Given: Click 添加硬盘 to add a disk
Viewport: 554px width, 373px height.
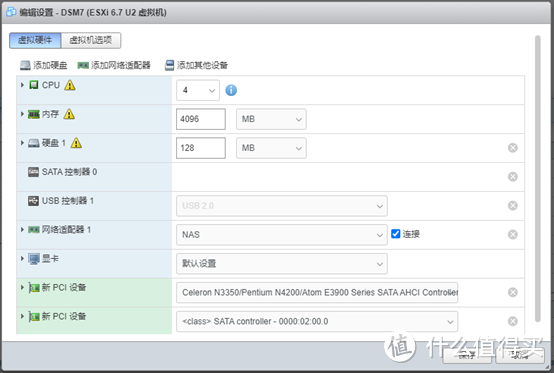Looking at the screenshot, I should 44,65.
